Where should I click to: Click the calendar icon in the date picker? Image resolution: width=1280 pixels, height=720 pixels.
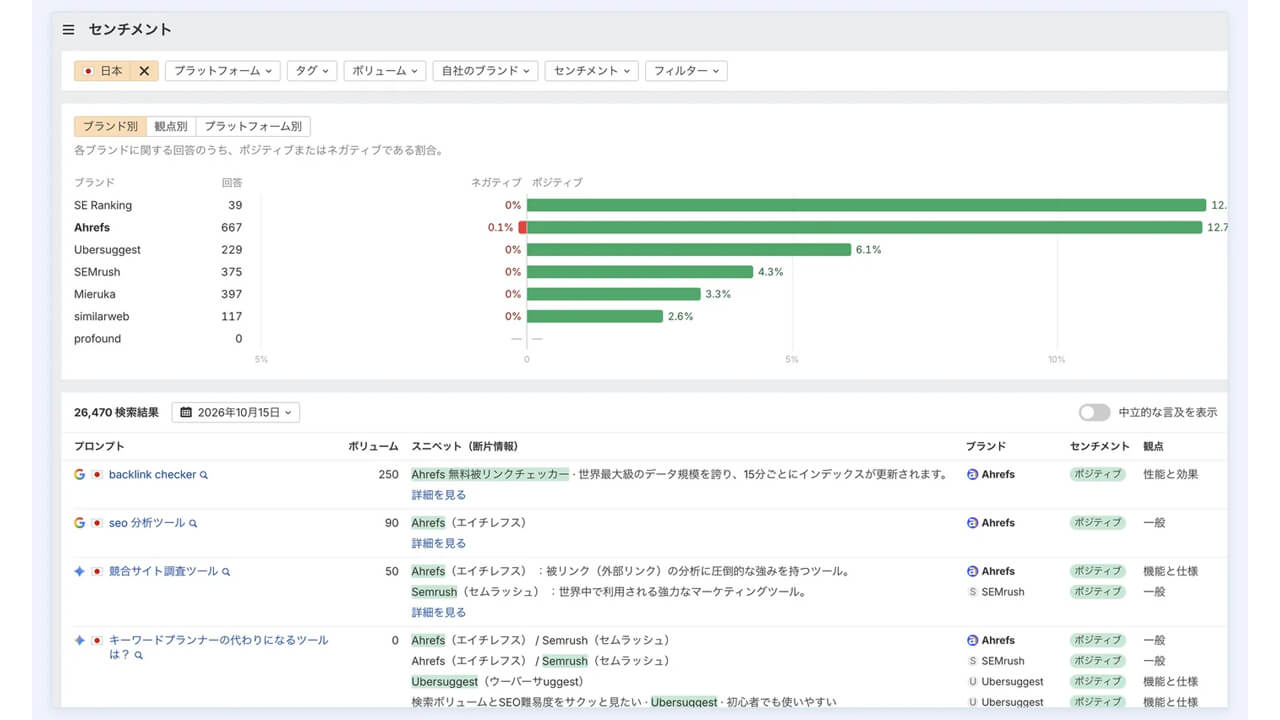point(187,412)
